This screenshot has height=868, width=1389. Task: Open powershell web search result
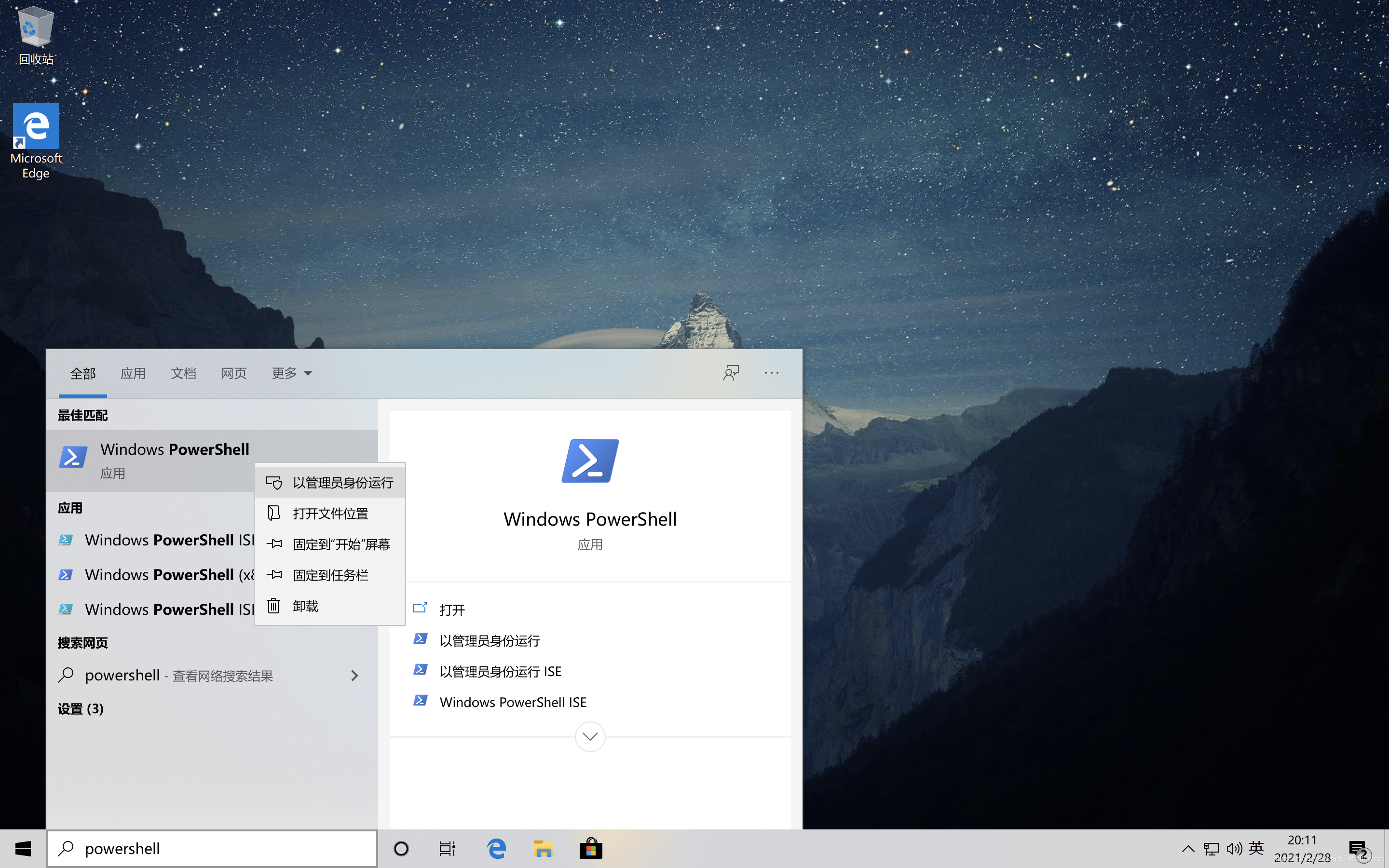[212, 676]
